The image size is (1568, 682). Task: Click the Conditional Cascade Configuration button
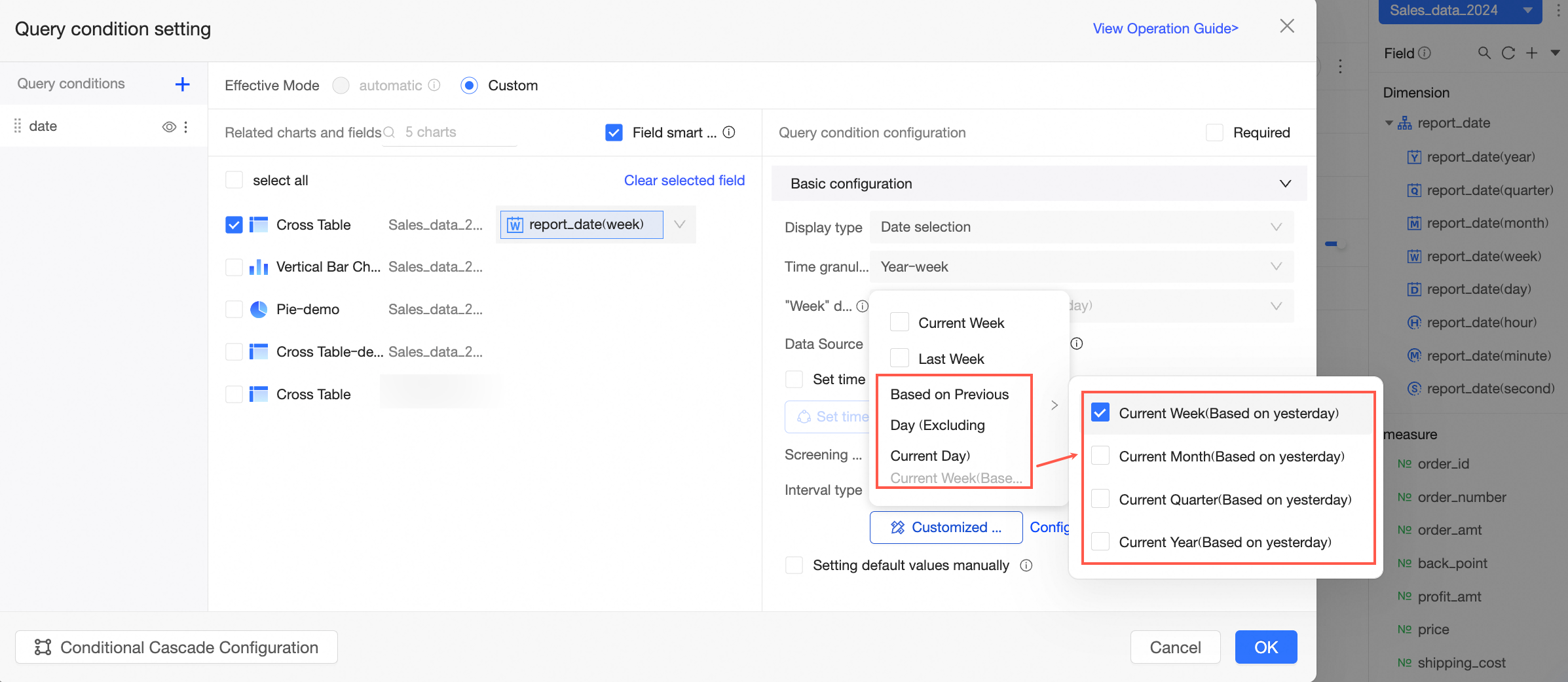[x=176, y=647]
